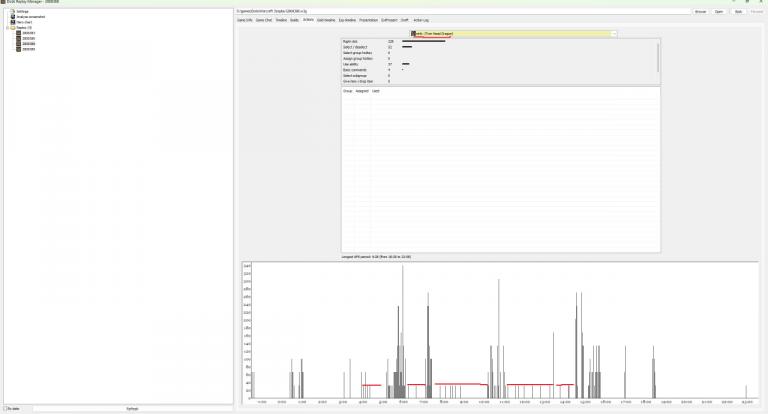Open the Draft tab

[405, 20]
